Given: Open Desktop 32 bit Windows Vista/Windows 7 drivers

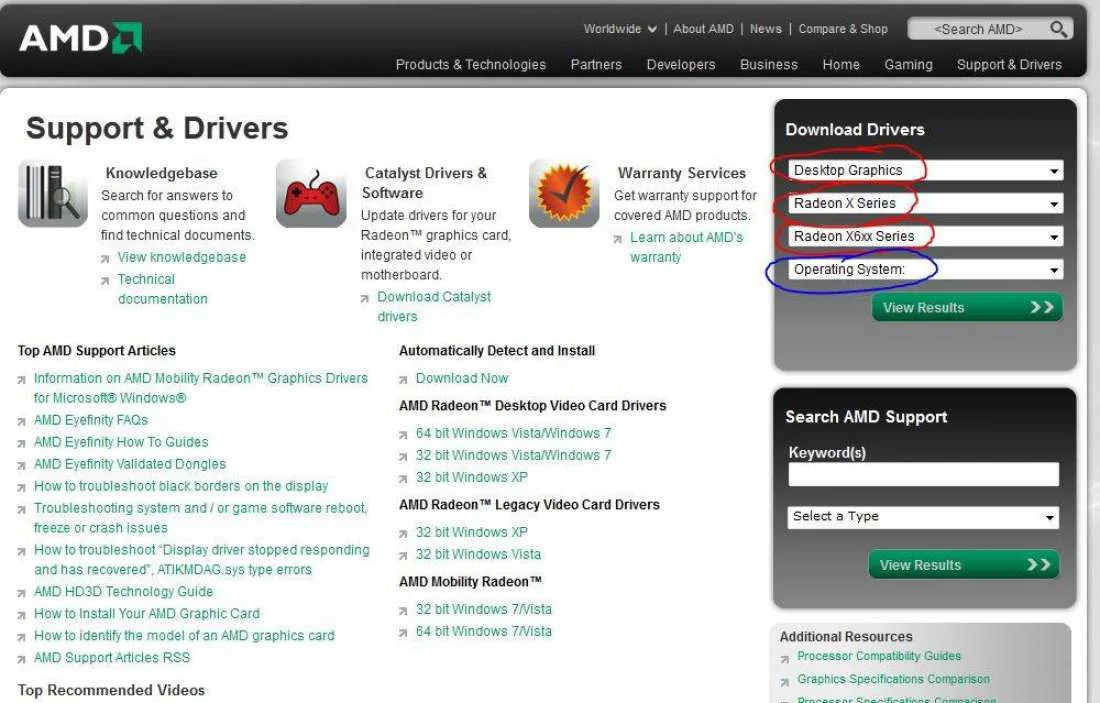Looking at the screenshot, I should pyautogui.click(x=513, y=455).
